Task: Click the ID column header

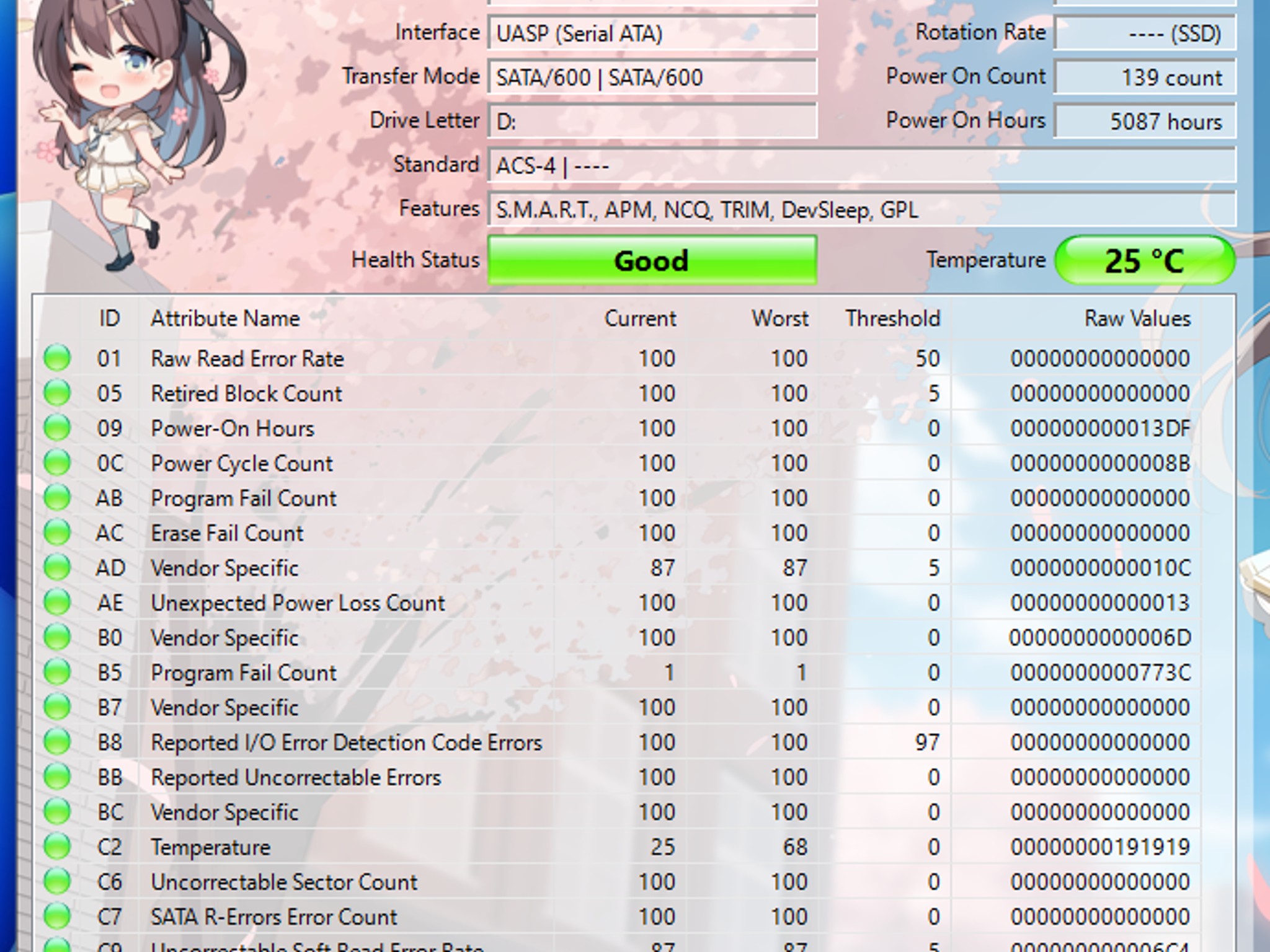Action: pyautogui.click(x=110, y=319)
